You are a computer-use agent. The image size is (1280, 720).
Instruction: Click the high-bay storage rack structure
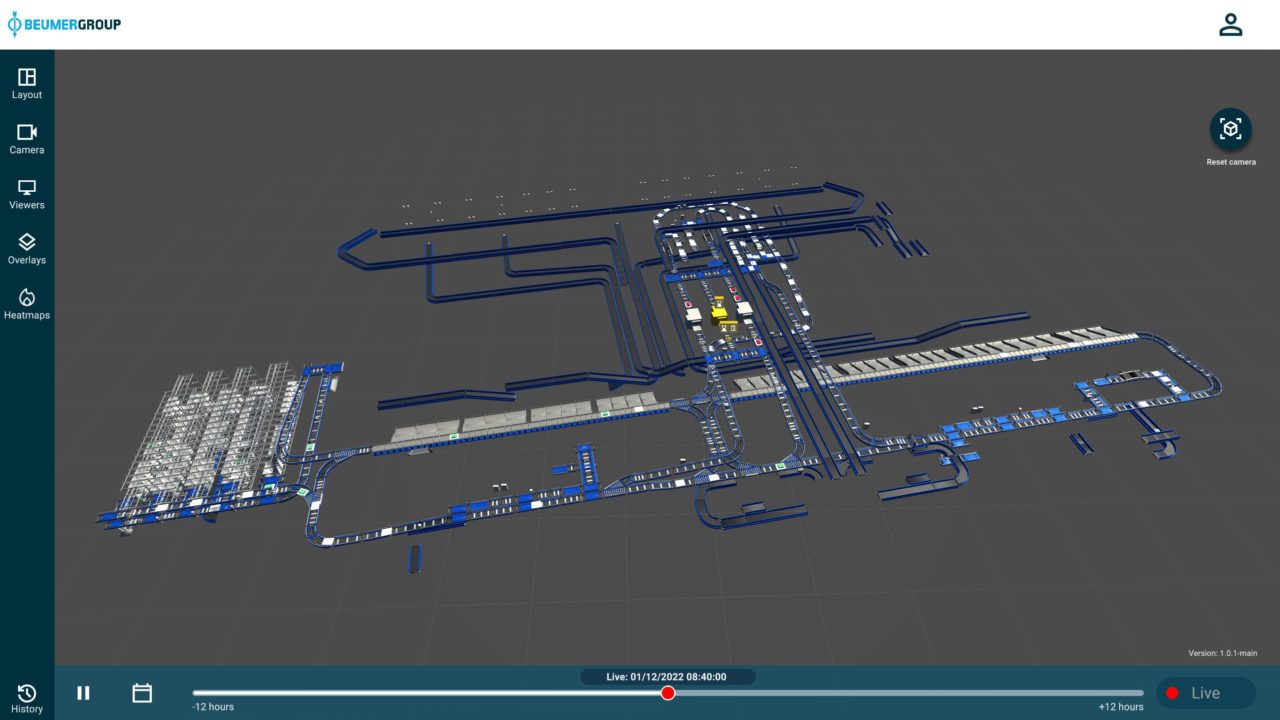(215, 430)
